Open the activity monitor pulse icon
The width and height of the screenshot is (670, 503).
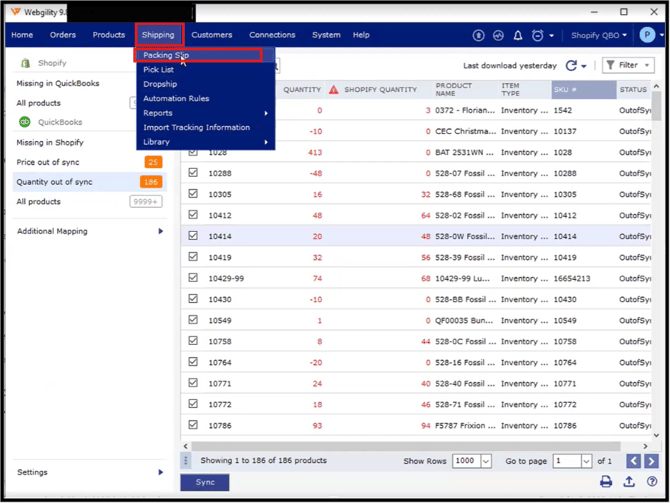tap(498, 35)
